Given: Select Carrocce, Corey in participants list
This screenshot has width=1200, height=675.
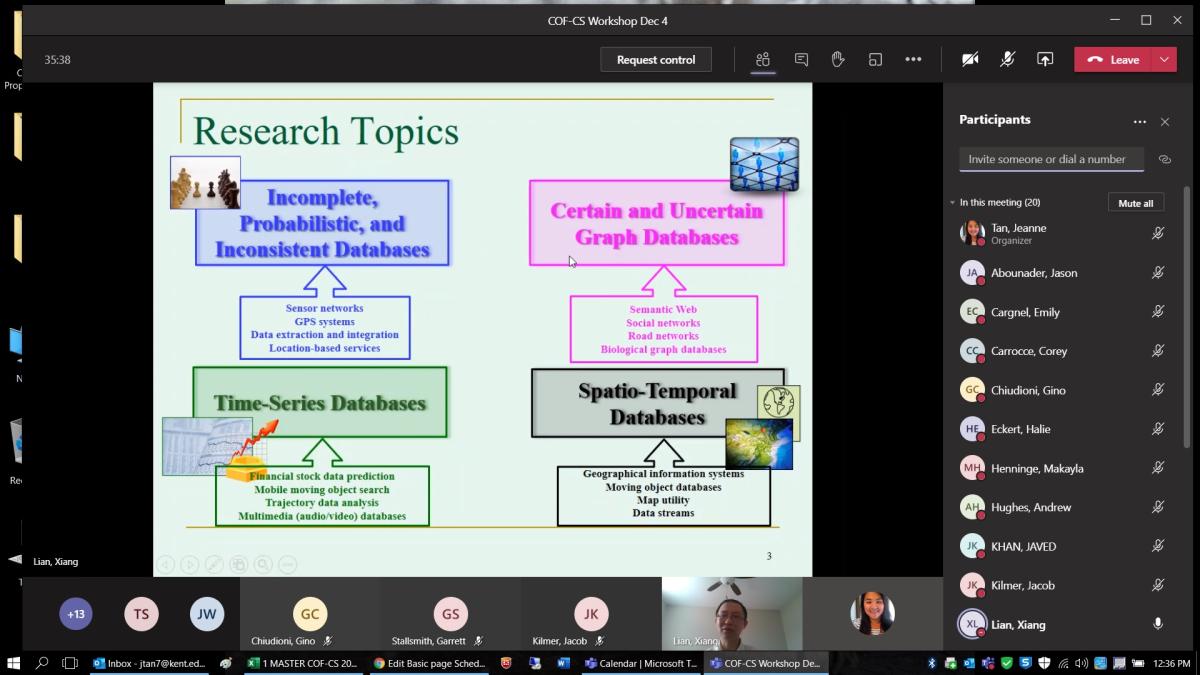Looking at the screenshot, I should click(x=1028, y=351).
